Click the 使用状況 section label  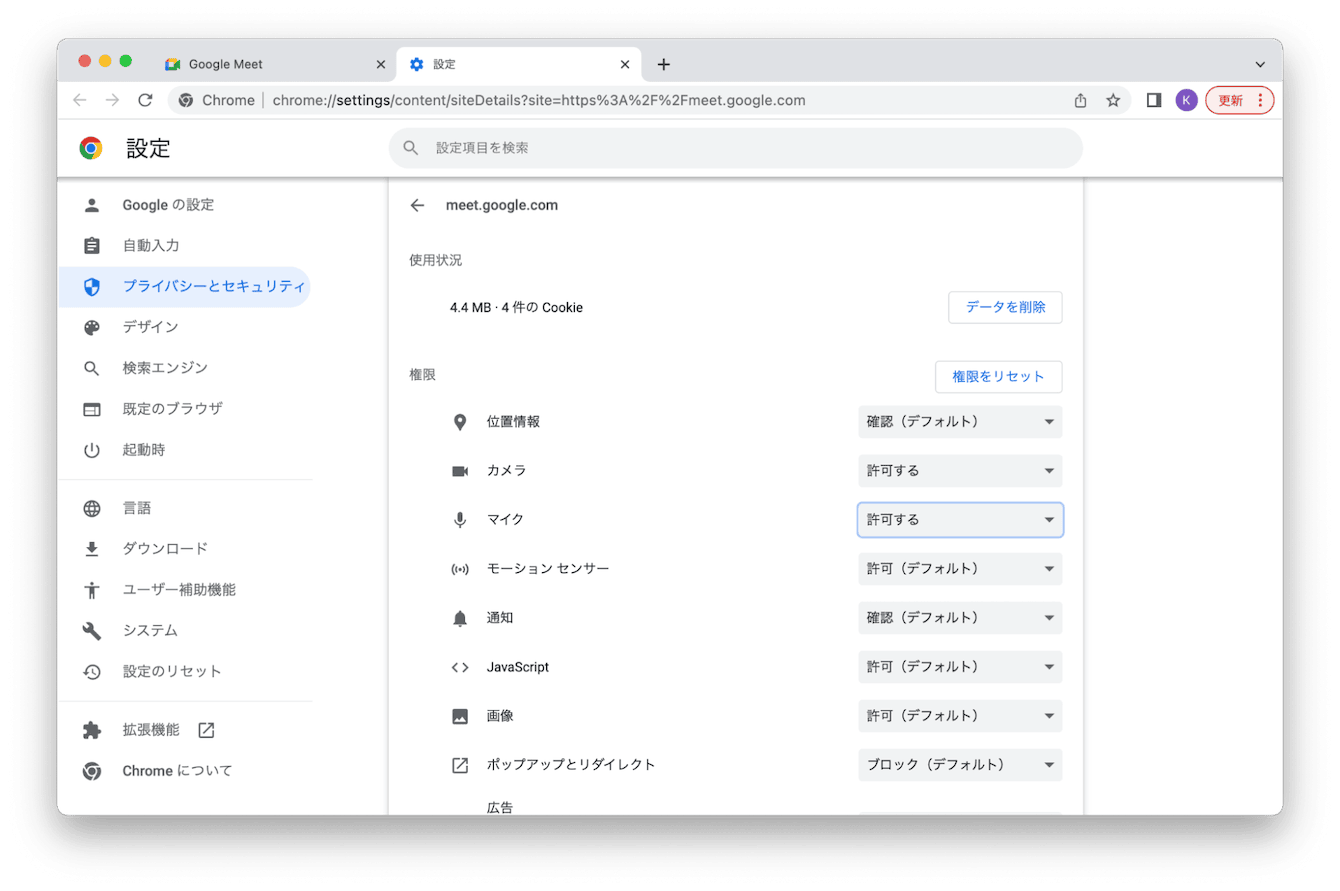[x=435, y=260]
